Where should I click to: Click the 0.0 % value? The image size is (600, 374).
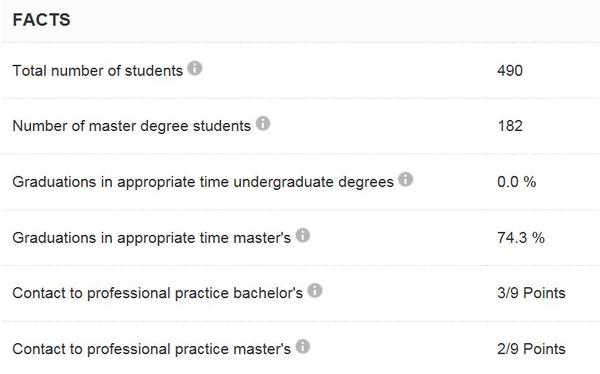(517, 182)
